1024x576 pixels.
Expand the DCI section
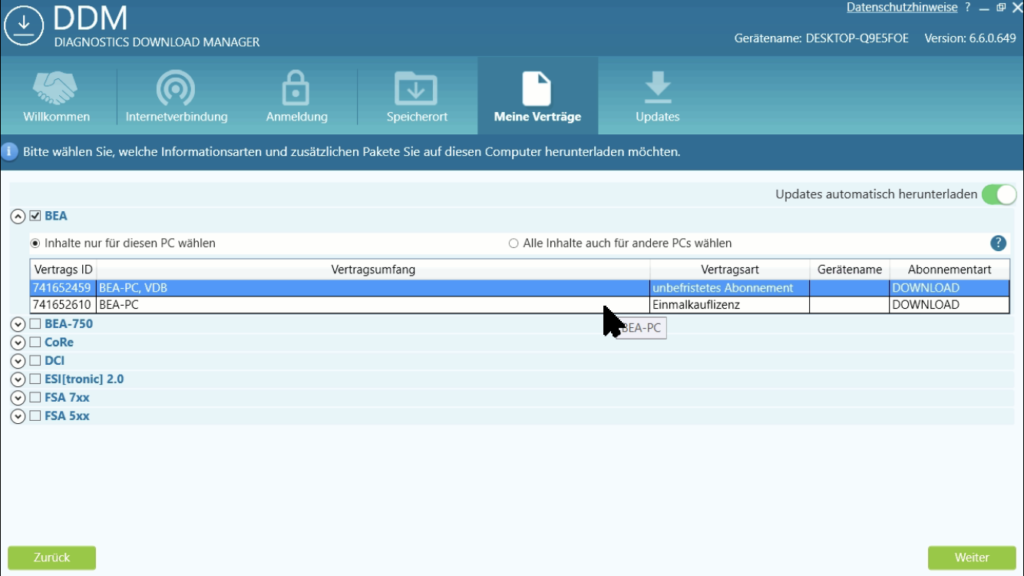(x=18, y=360)
